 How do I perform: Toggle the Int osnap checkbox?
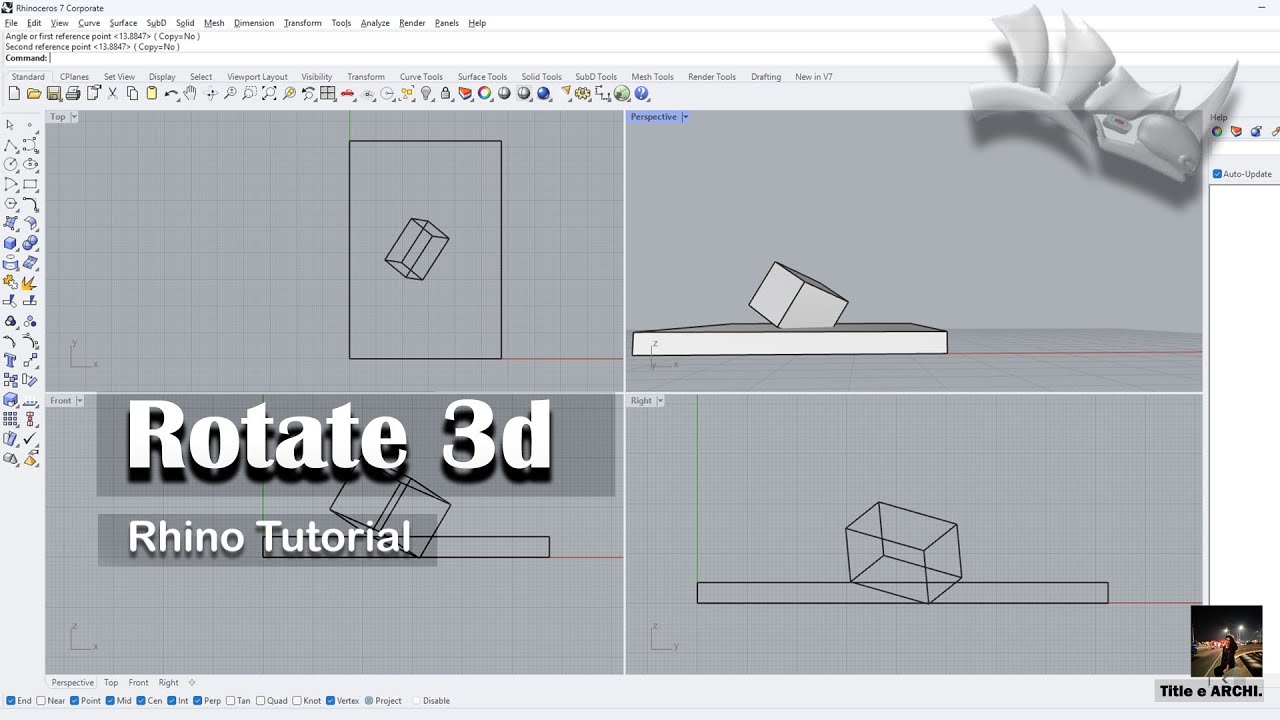[172, 701]
